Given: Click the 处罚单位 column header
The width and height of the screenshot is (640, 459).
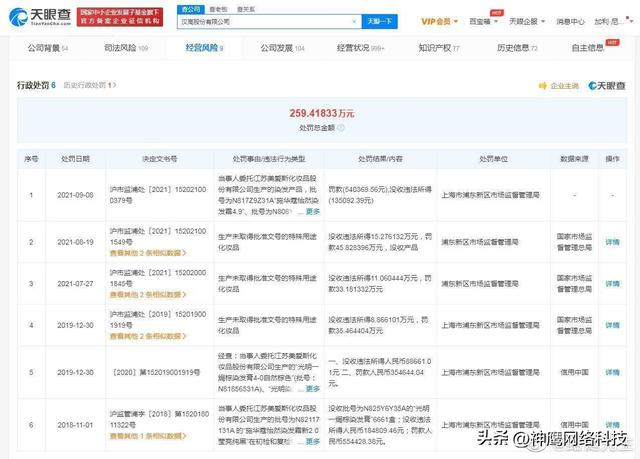Looking at the screenshot, I should tap(493, 159).
